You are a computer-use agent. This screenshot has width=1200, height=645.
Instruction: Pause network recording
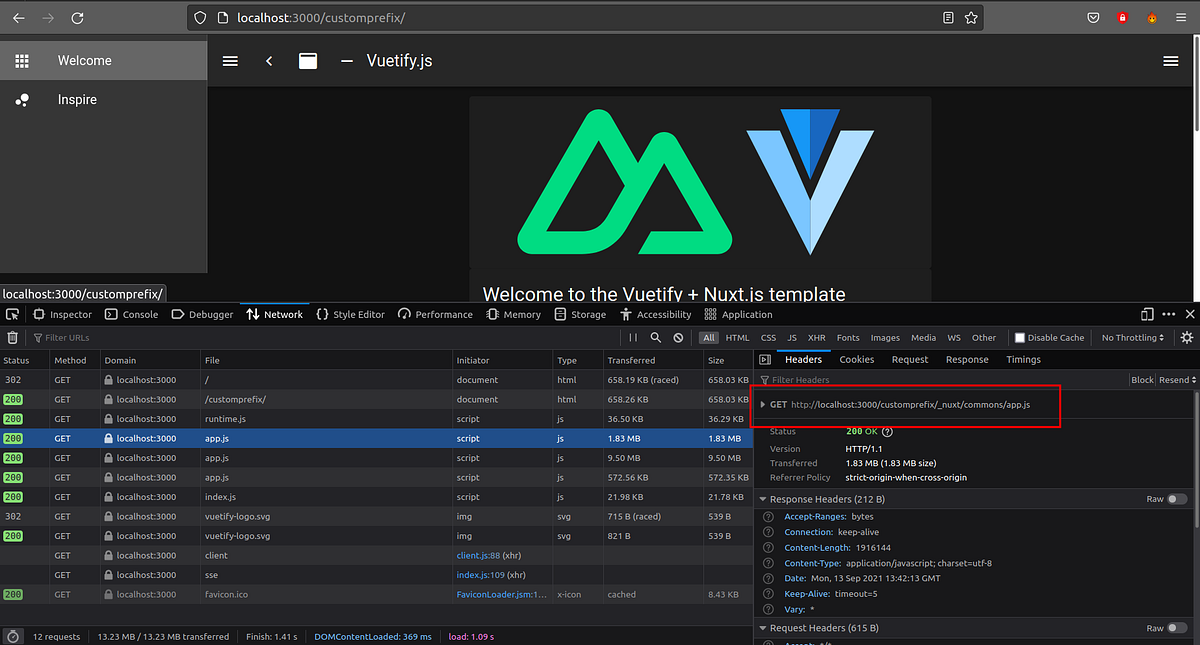(633, 338)
